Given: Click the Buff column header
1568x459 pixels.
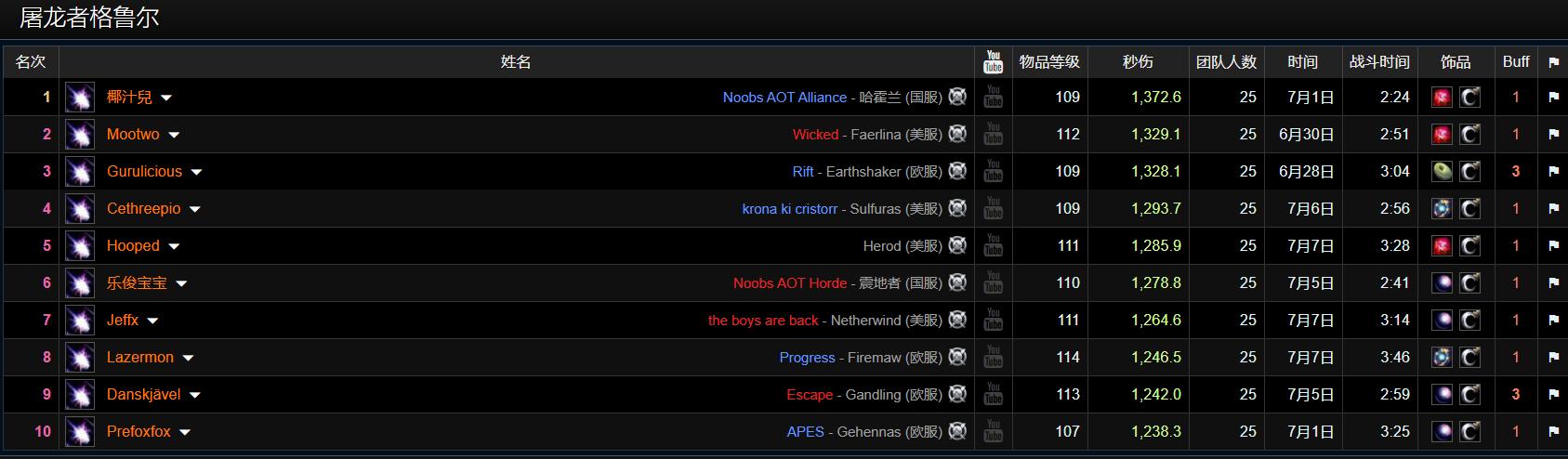Looking at the screenshot, I should point(1516,61).
